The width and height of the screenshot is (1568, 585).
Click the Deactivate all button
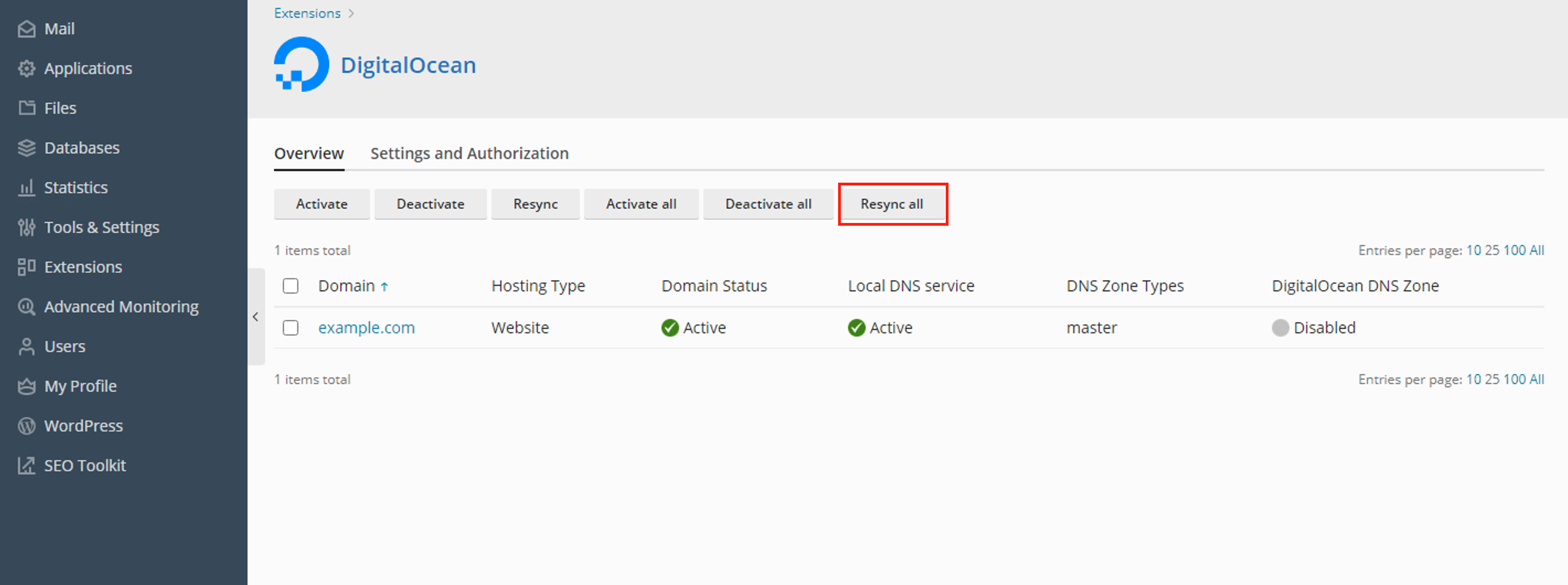coord(767,204)
